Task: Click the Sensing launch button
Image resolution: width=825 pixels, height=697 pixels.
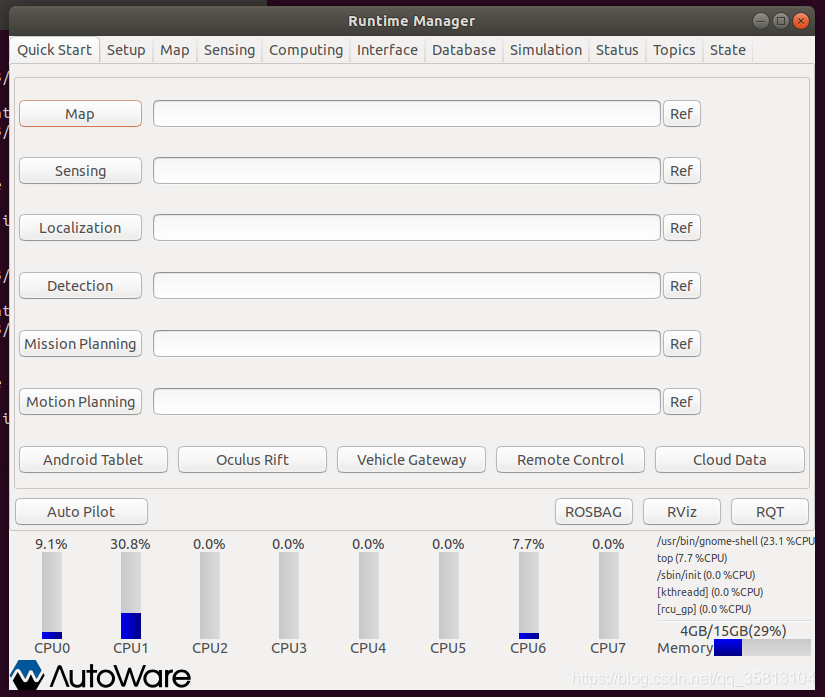Action: [x=81, y=170]
